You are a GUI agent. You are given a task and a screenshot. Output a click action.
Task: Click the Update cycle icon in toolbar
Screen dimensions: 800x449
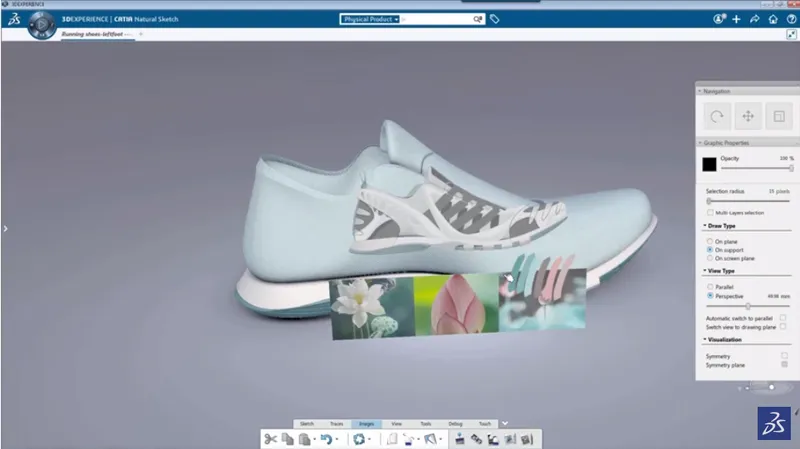pos(359,439)
